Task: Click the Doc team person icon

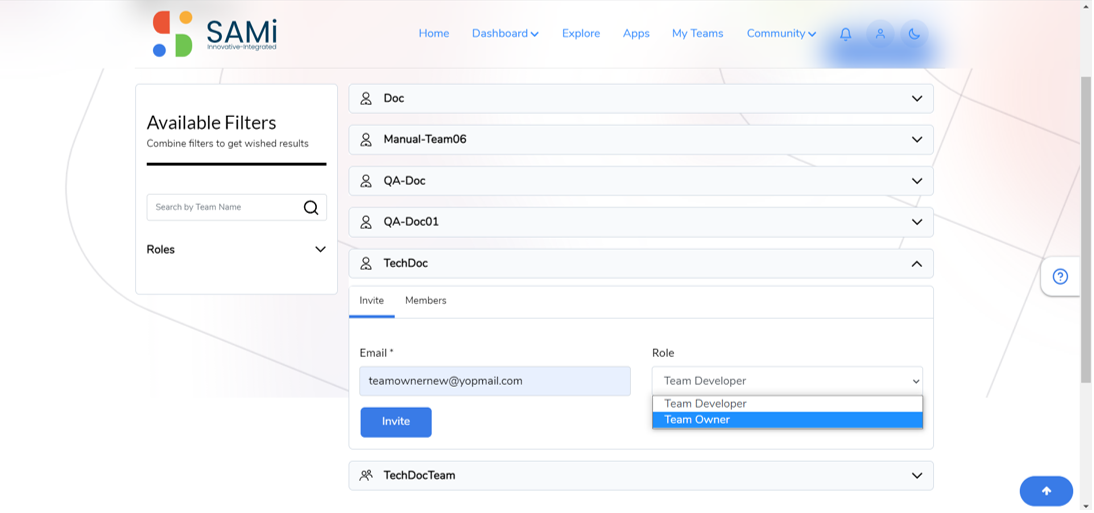Action: click(366, 98)
